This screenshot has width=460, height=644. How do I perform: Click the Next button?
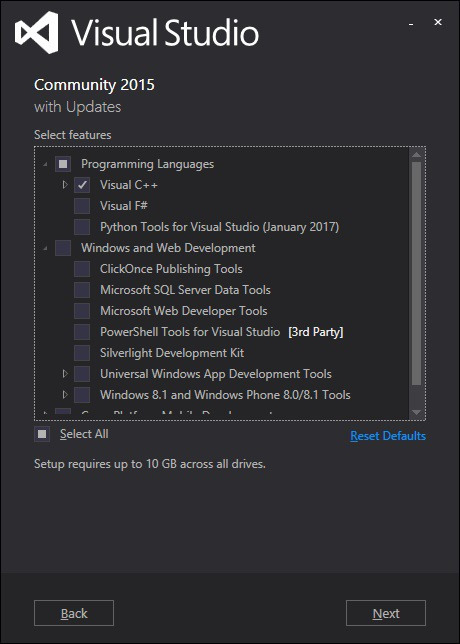(x=386, y=613)
